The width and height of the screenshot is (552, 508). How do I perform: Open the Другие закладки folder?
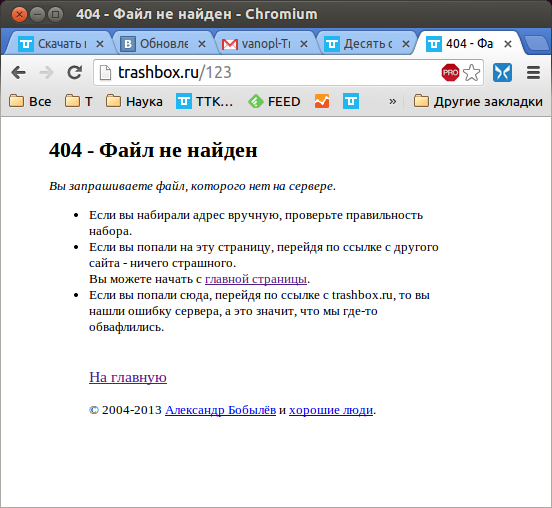478,101
